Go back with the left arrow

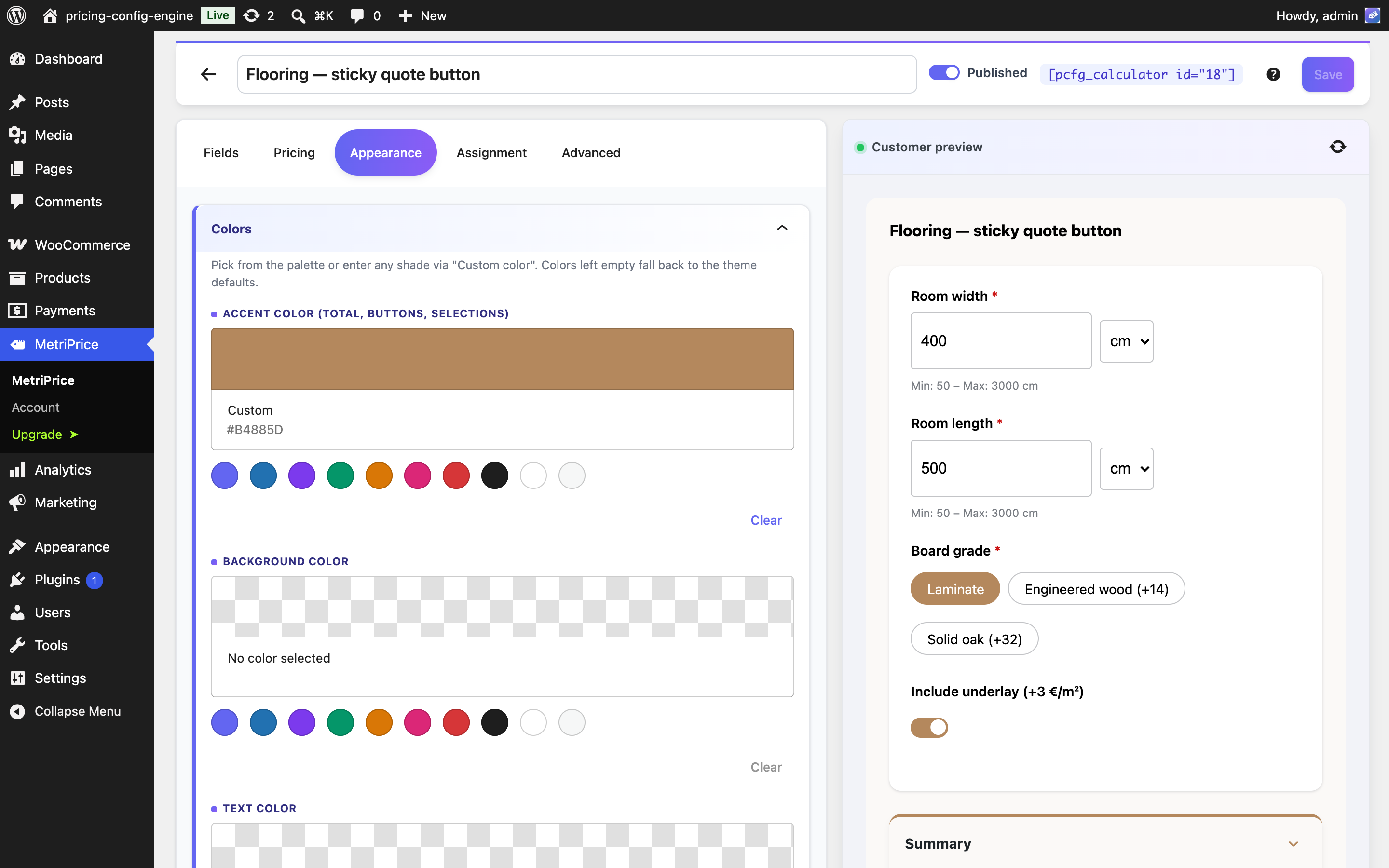point(208,74)
